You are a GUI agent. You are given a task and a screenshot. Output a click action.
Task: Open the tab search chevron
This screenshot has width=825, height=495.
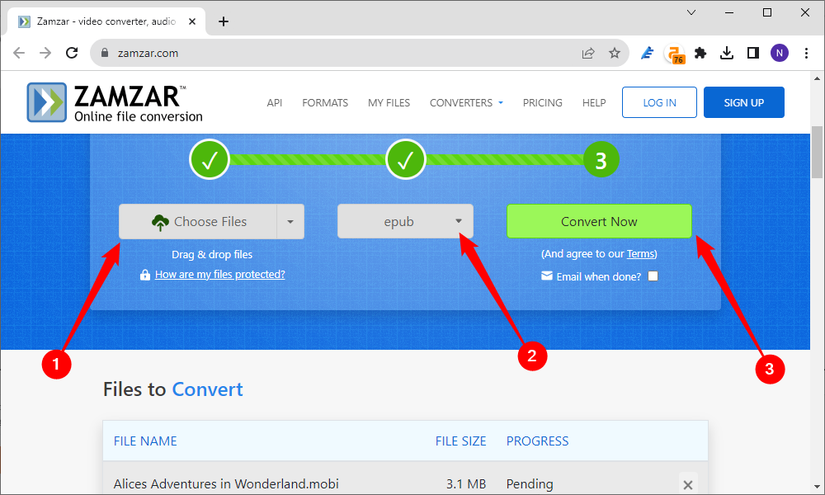(691, 12)
